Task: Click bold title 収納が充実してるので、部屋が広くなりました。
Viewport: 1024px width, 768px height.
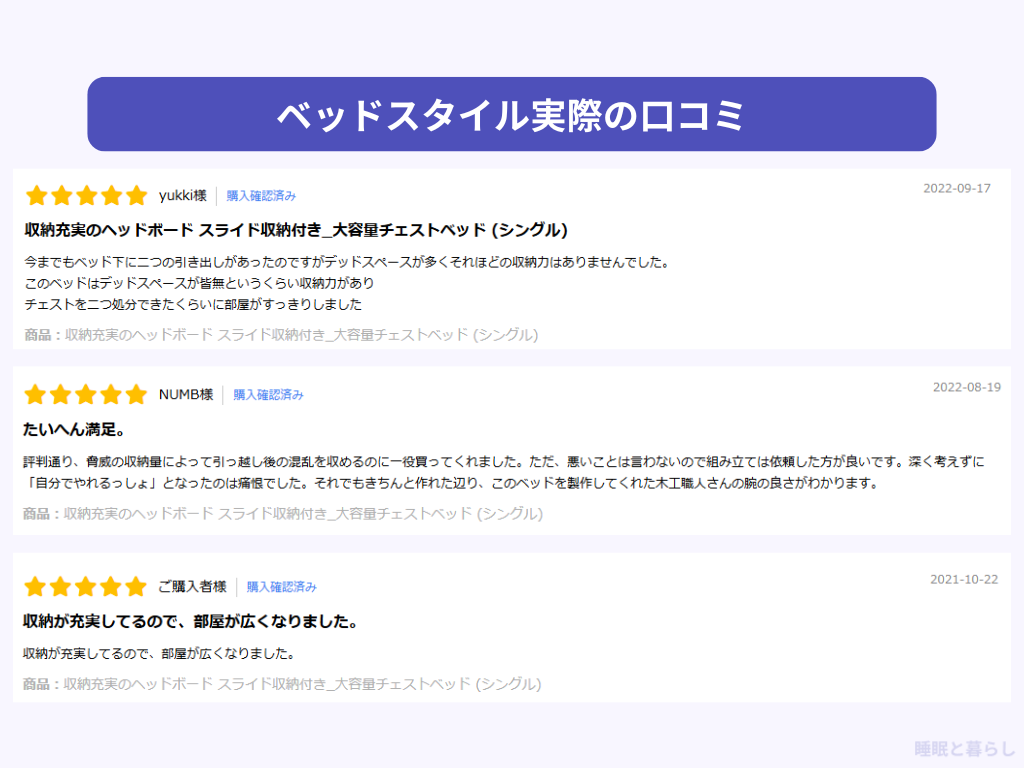Action: [191, 621]
